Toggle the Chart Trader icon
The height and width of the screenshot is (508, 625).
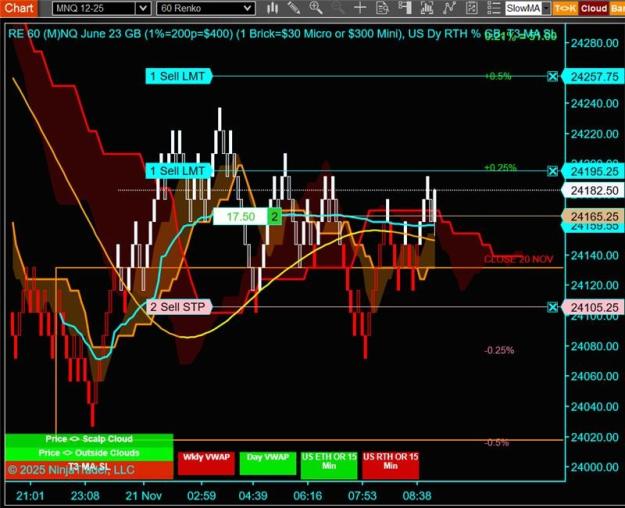tap(404, 8)
